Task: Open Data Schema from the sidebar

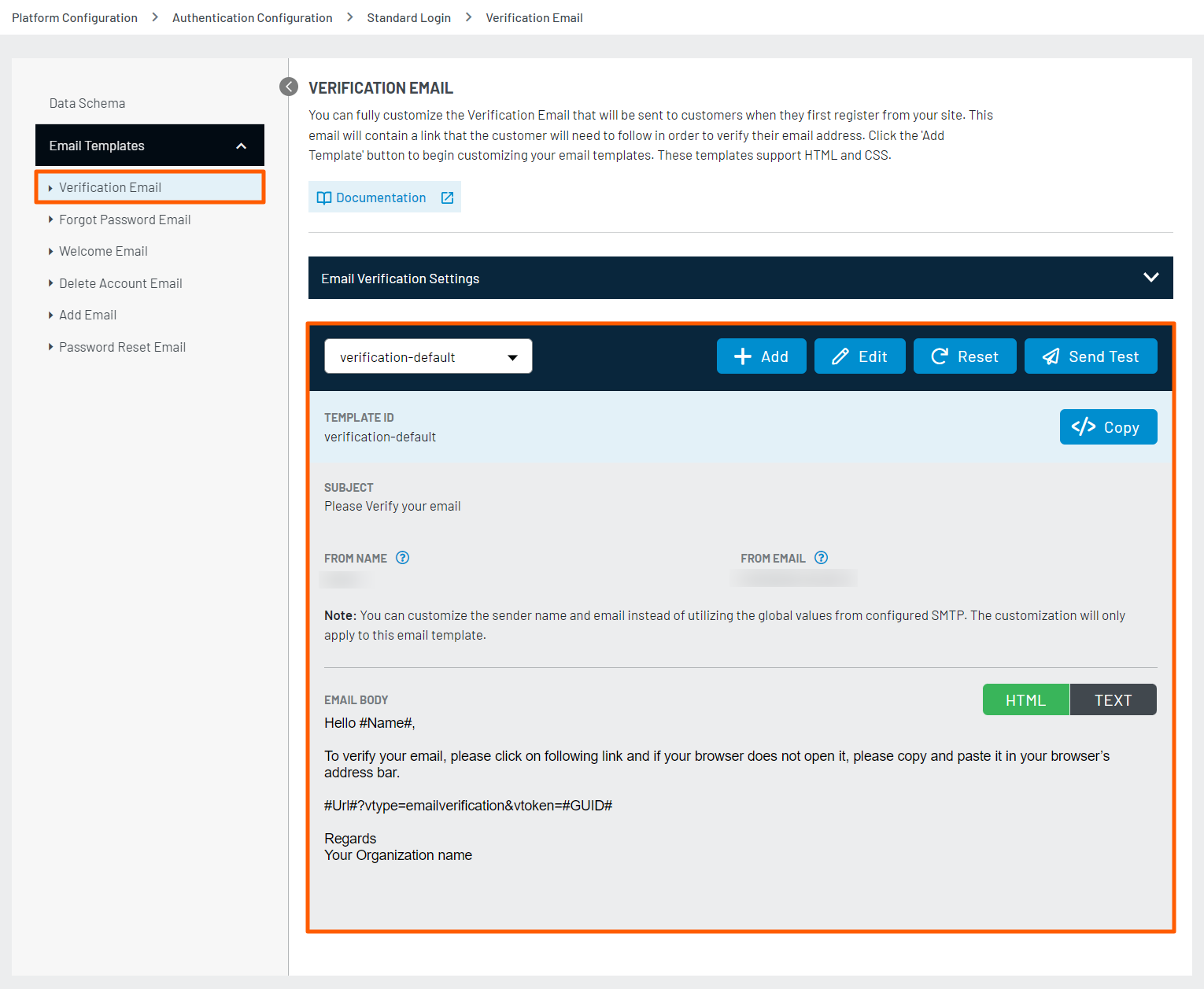Action: (87, 102)
